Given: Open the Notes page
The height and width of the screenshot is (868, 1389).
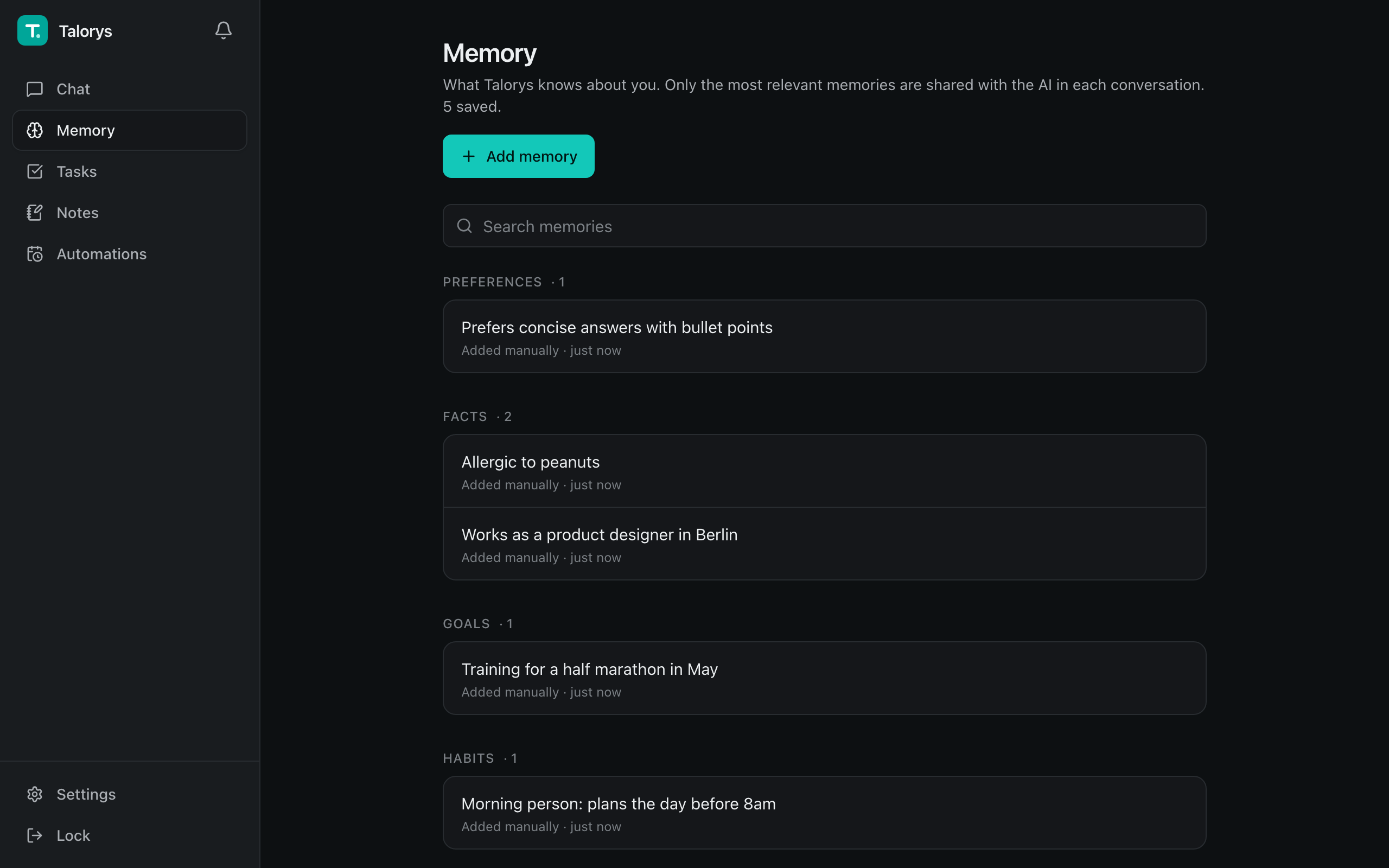Looking at the screenshot, I should 130,213.
